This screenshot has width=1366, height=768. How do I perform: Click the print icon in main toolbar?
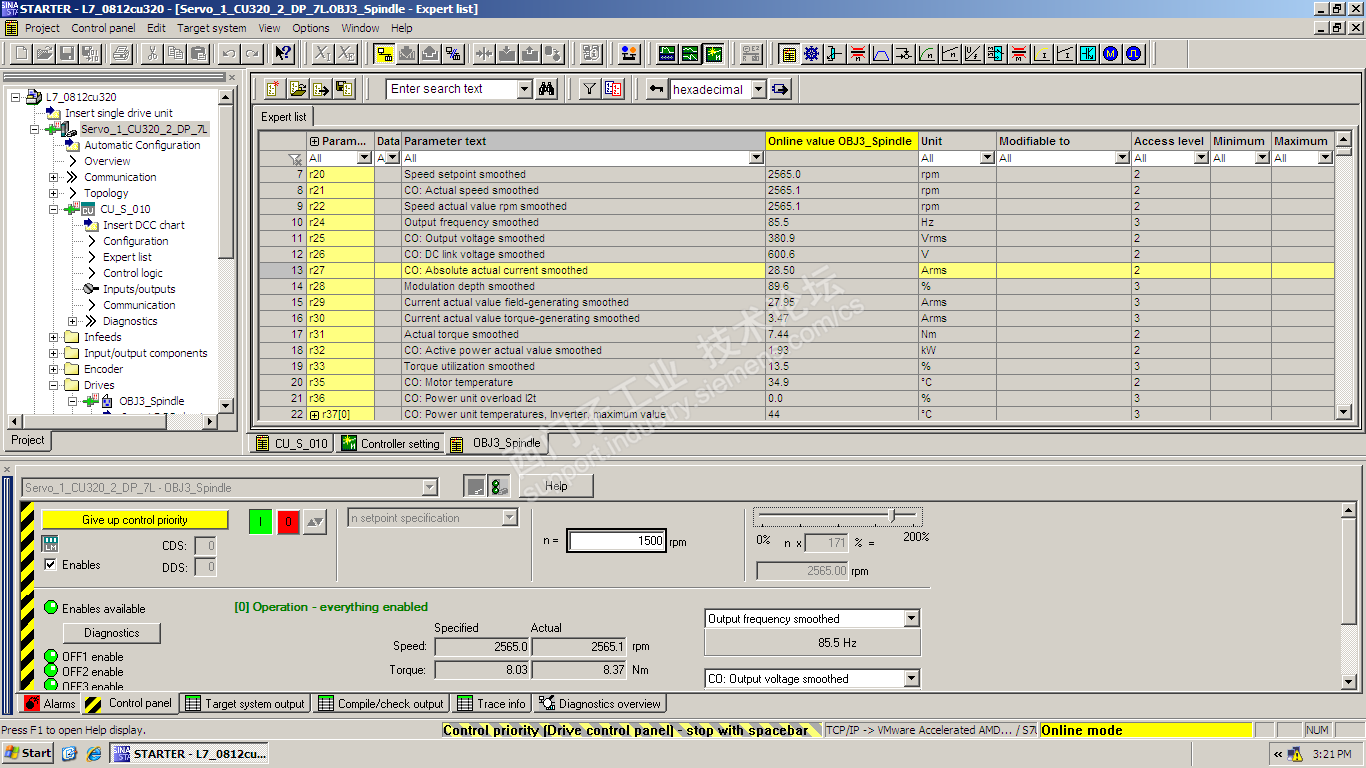[120, 54]
